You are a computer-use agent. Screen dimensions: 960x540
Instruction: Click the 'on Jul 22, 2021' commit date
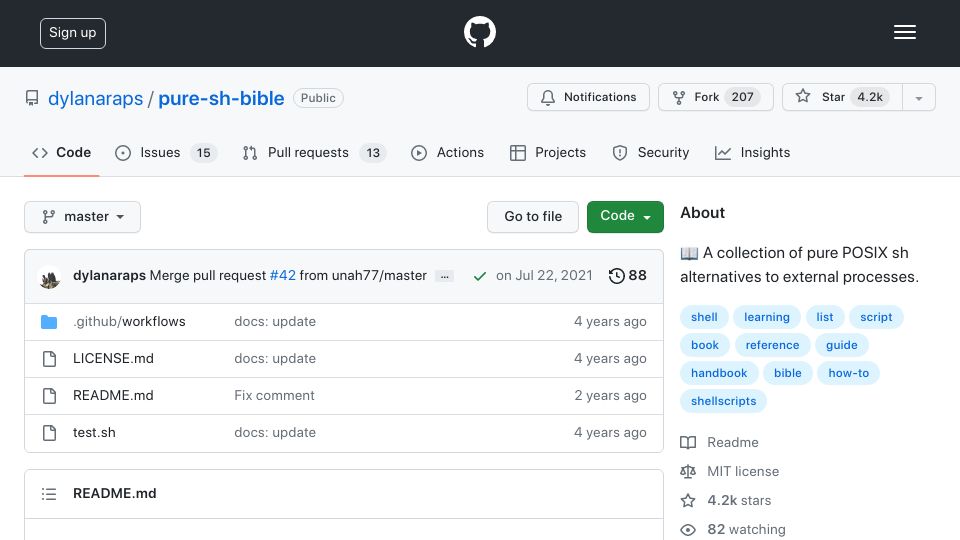544,276
